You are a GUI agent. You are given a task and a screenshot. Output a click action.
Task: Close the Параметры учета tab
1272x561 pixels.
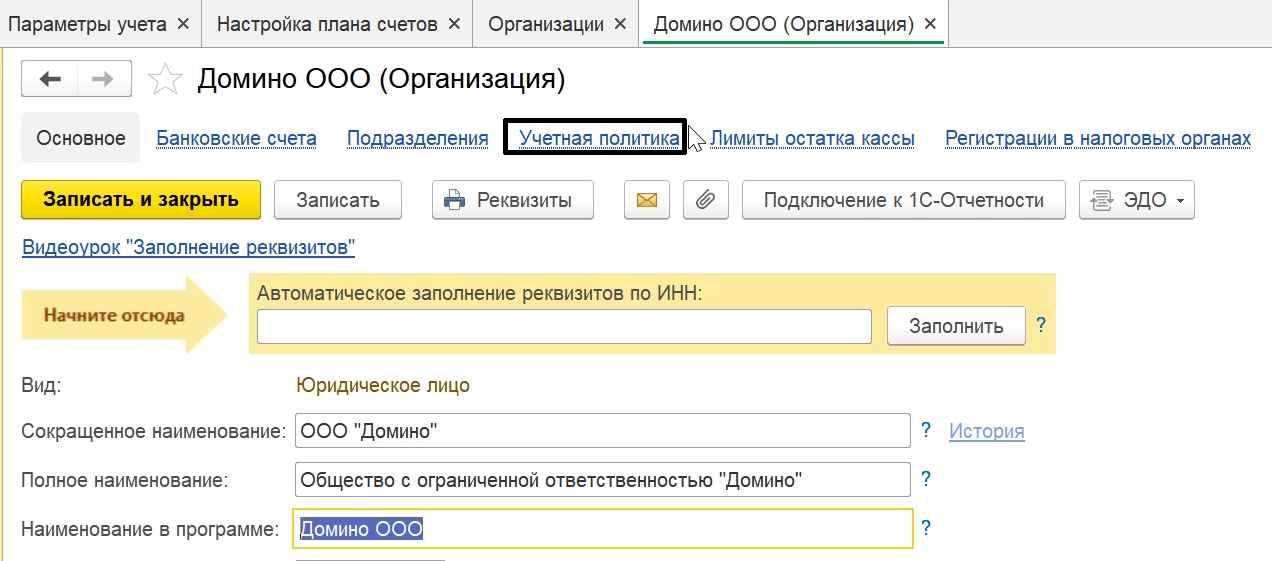pos(182,24)
